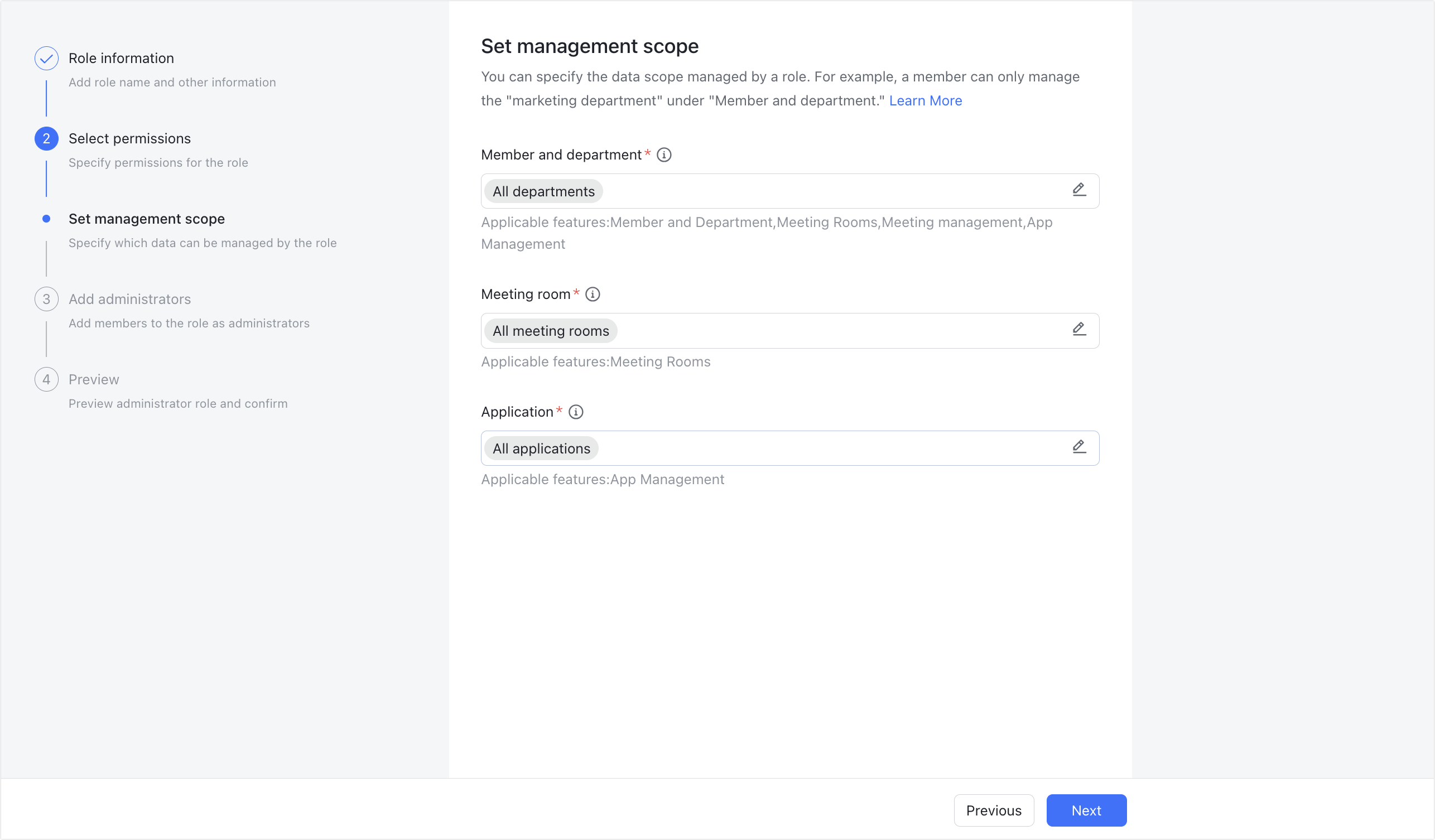Select the All departments tag
The height and width of the screenshot is (840, 1435).
(543, 191)
